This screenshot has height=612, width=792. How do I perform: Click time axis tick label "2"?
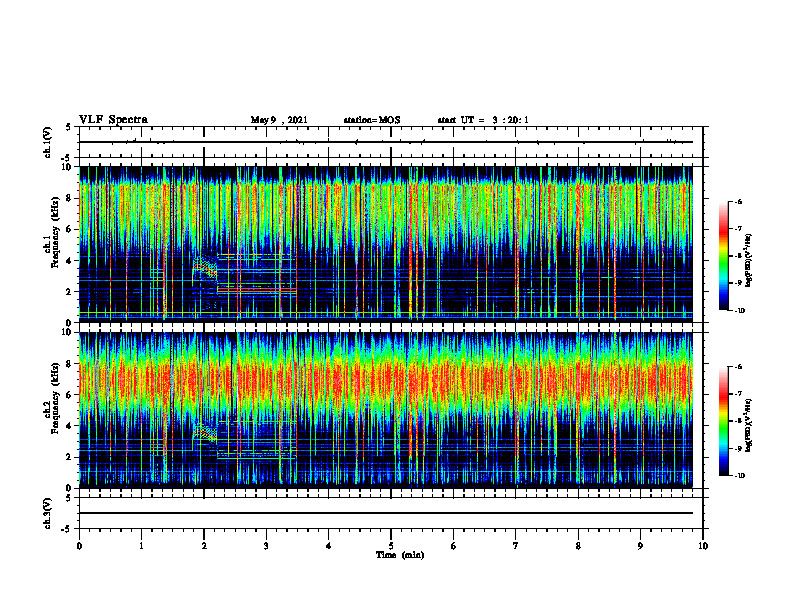coord(204,546)
